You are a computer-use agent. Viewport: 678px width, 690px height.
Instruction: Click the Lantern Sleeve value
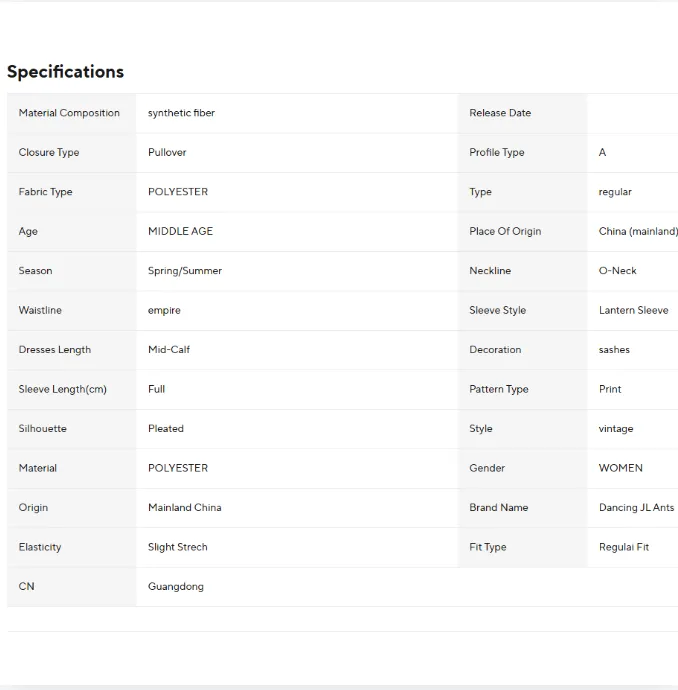[634, 310]
